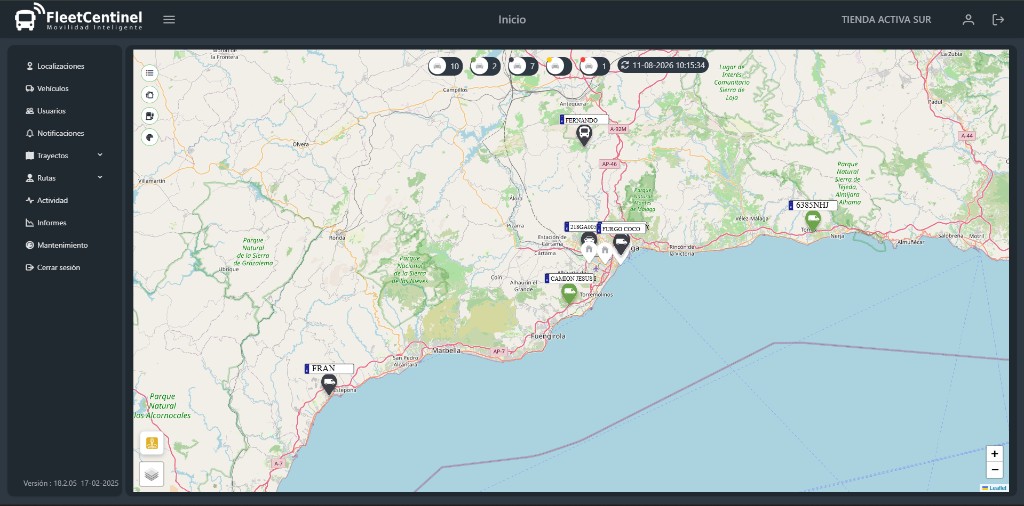Click the left white house marker

589,252
